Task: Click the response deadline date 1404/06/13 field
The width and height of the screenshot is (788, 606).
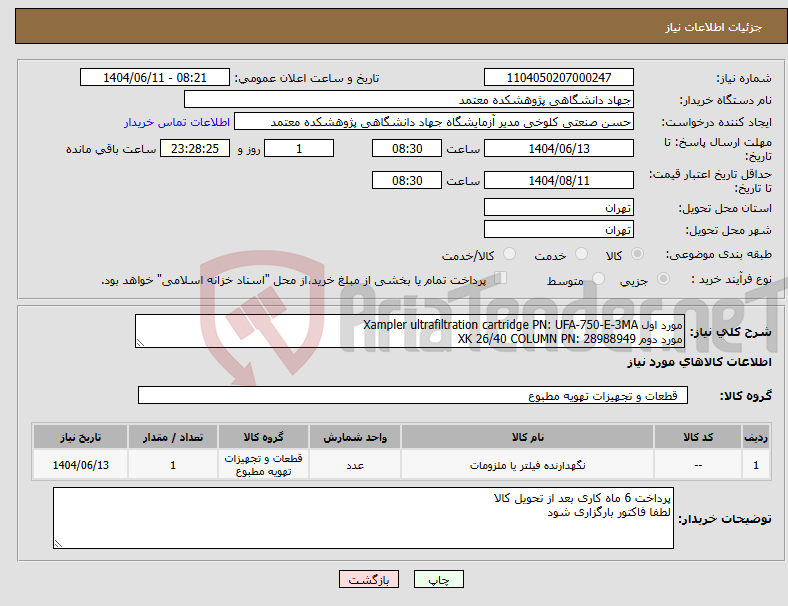Action: pos(558,148)
